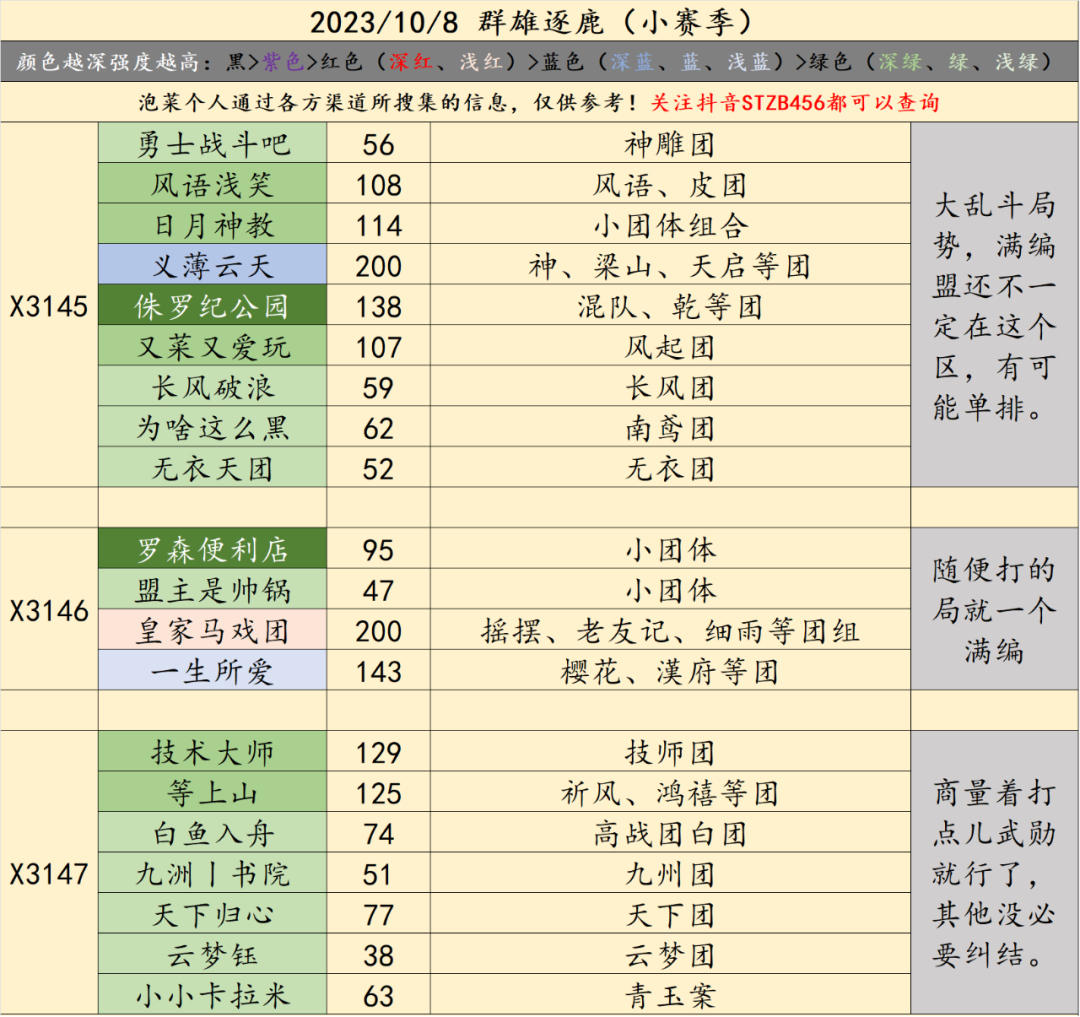
Task: Click the alliance cell 为啥这么黑
Action: click(212, 428)
